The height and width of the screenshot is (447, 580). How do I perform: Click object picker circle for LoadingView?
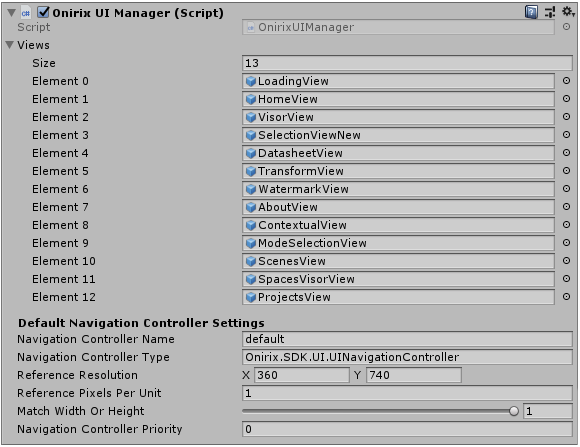coord(566,81)
